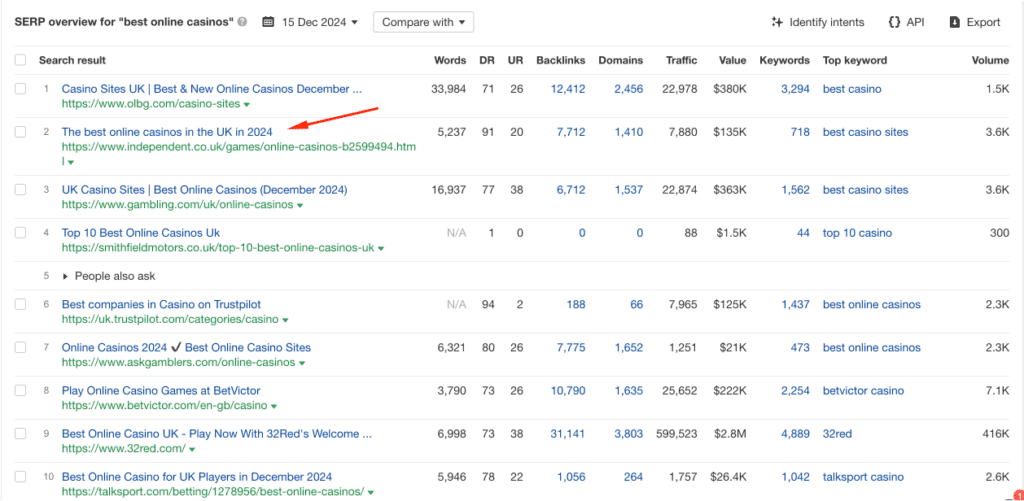Open URL dropdown arrow for betvictor.com link
Image resolution: width=1024 pixels, height=501 pixels.
click(274, 406)
